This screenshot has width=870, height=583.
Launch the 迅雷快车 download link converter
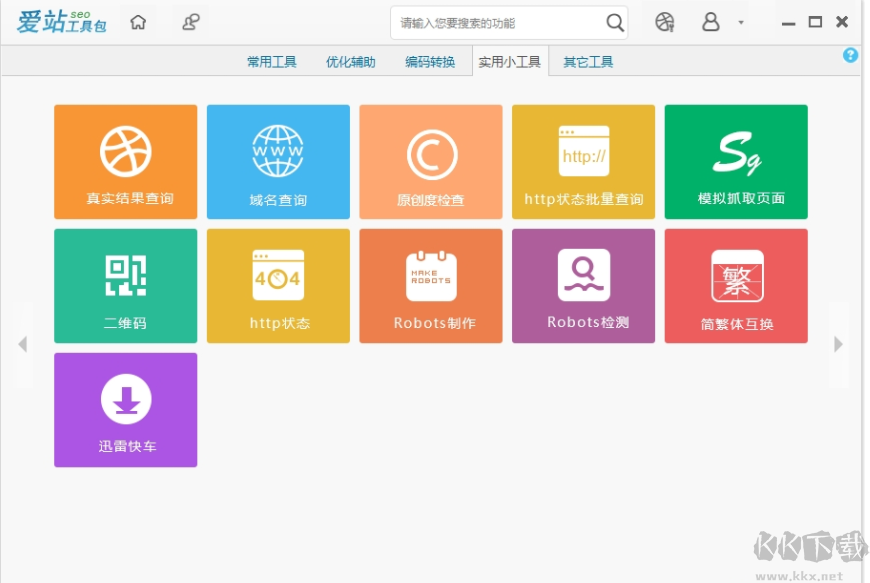125,409
